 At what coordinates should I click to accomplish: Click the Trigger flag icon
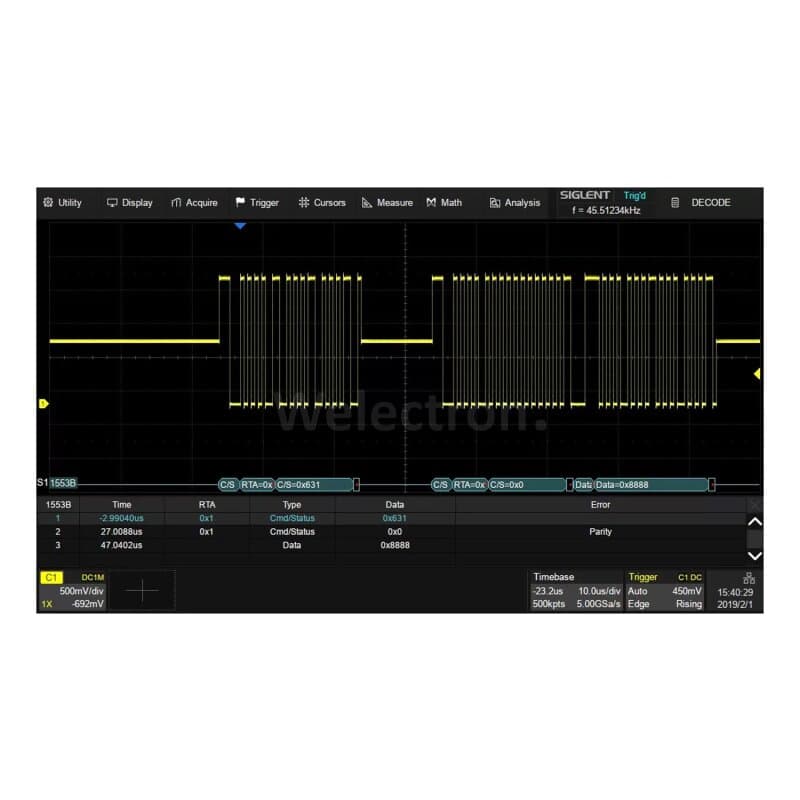(x=240, y=203)
